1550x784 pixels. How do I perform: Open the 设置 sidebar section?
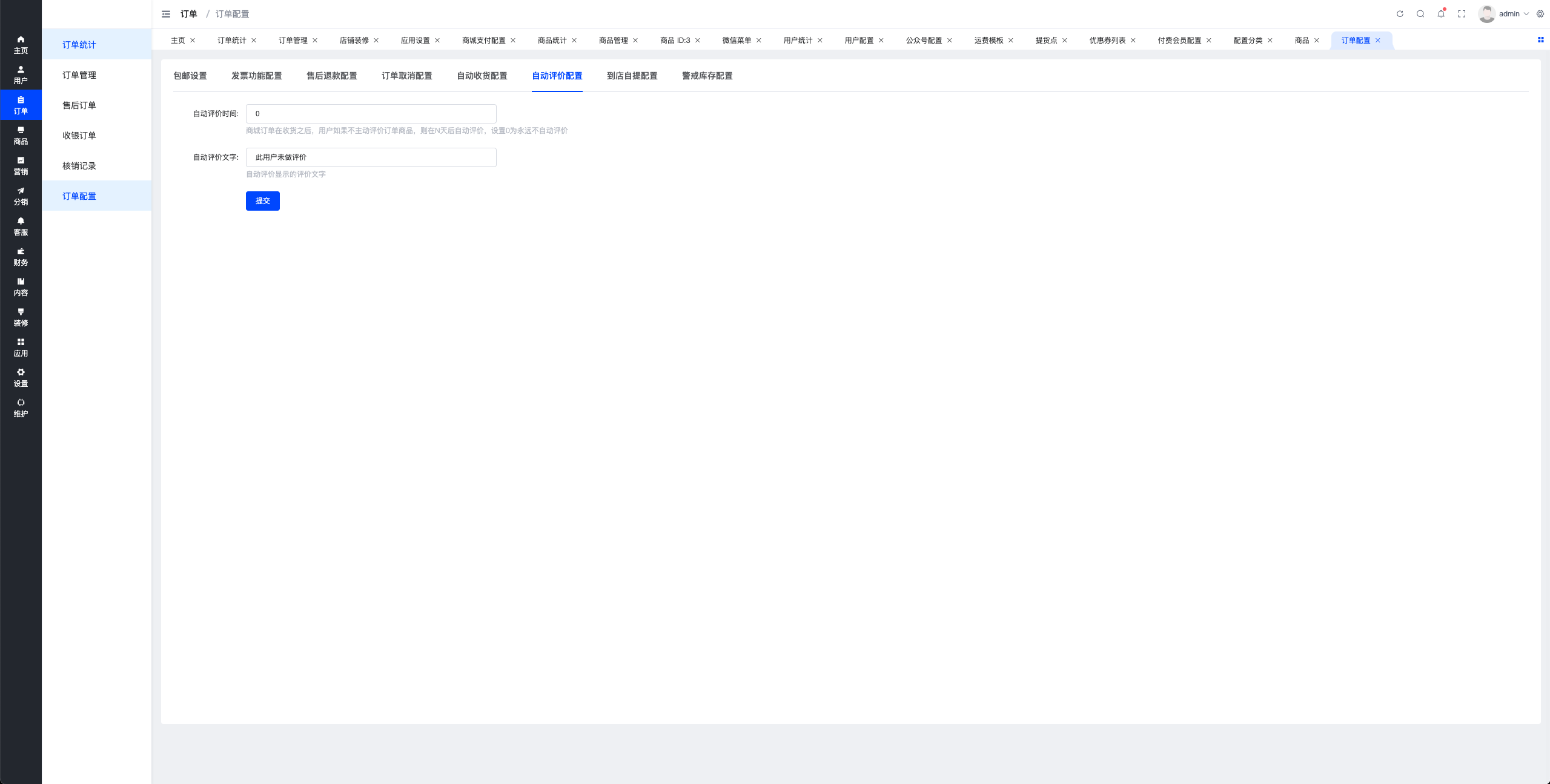click(21, 378)
